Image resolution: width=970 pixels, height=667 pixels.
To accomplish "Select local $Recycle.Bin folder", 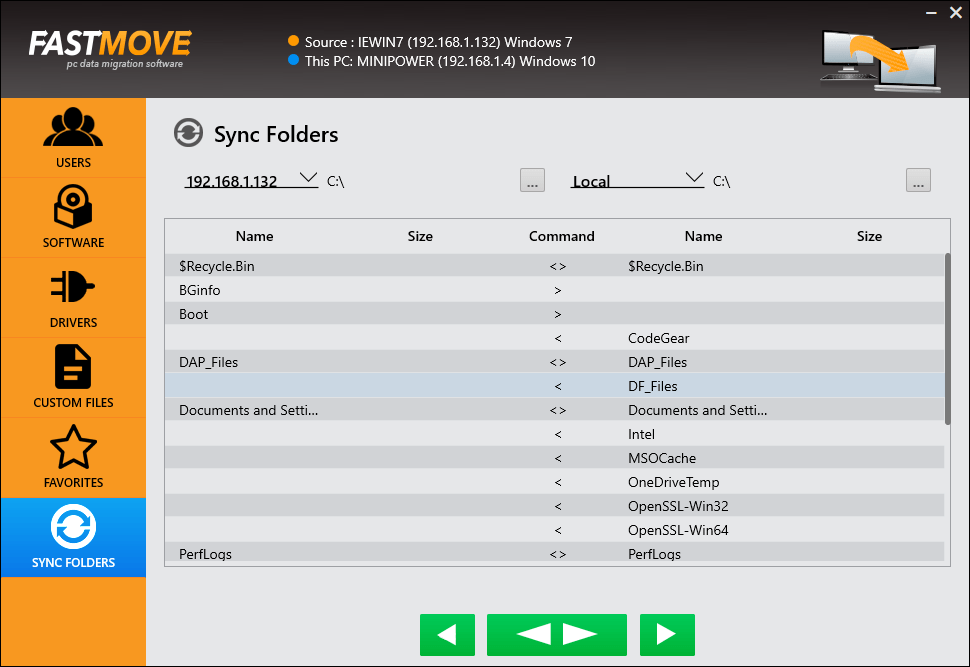I will [x=666, y=266].
